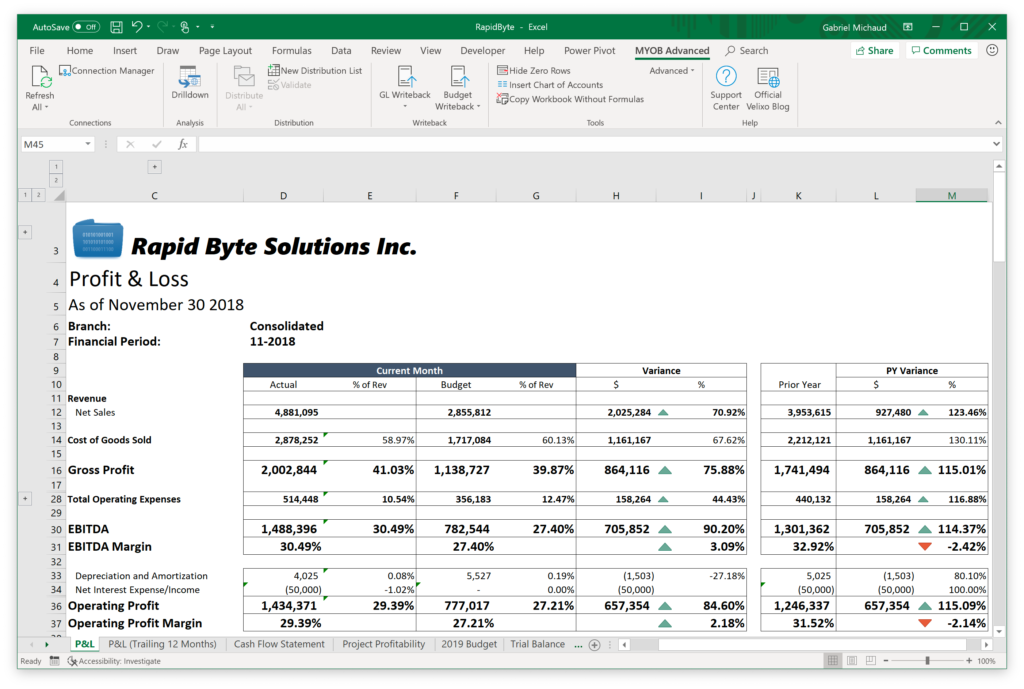Undo the last action
Screen dimensions: 1024x689
tap(136, 27)
